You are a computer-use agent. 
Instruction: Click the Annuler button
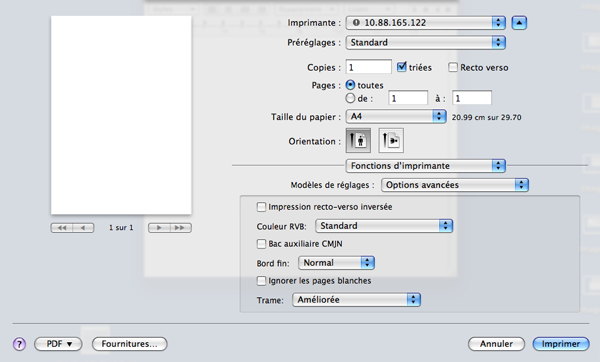tap(496, 344)
